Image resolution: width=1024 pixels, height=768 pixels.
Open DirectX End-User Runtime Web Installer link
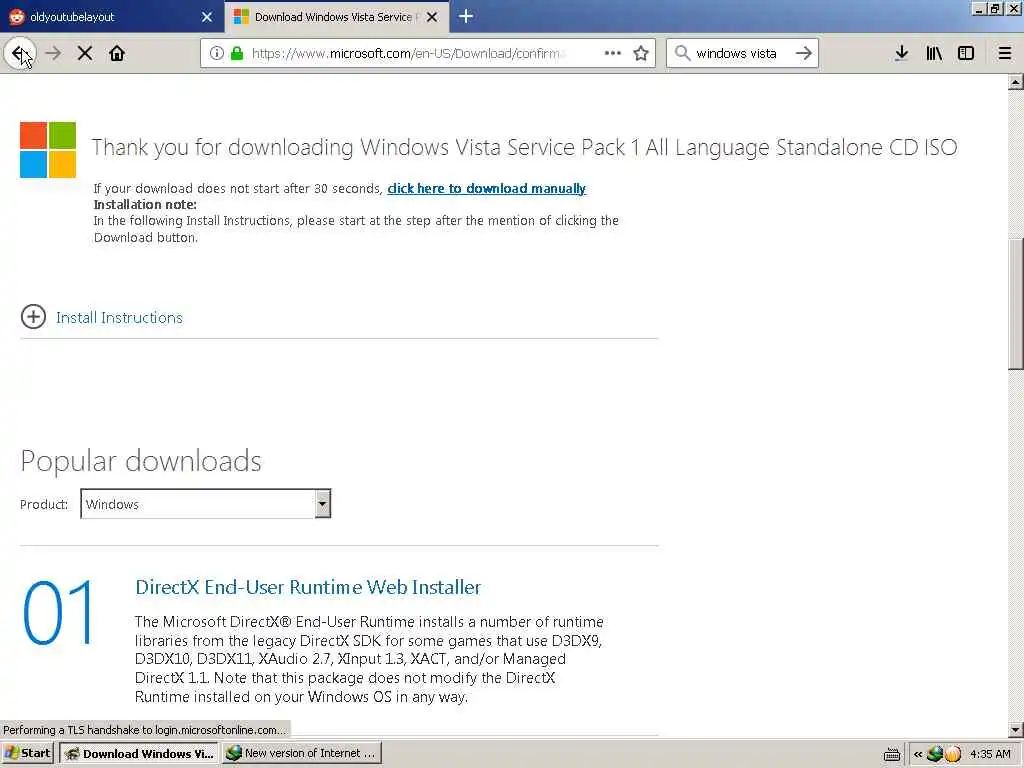[x=308, y=586]
